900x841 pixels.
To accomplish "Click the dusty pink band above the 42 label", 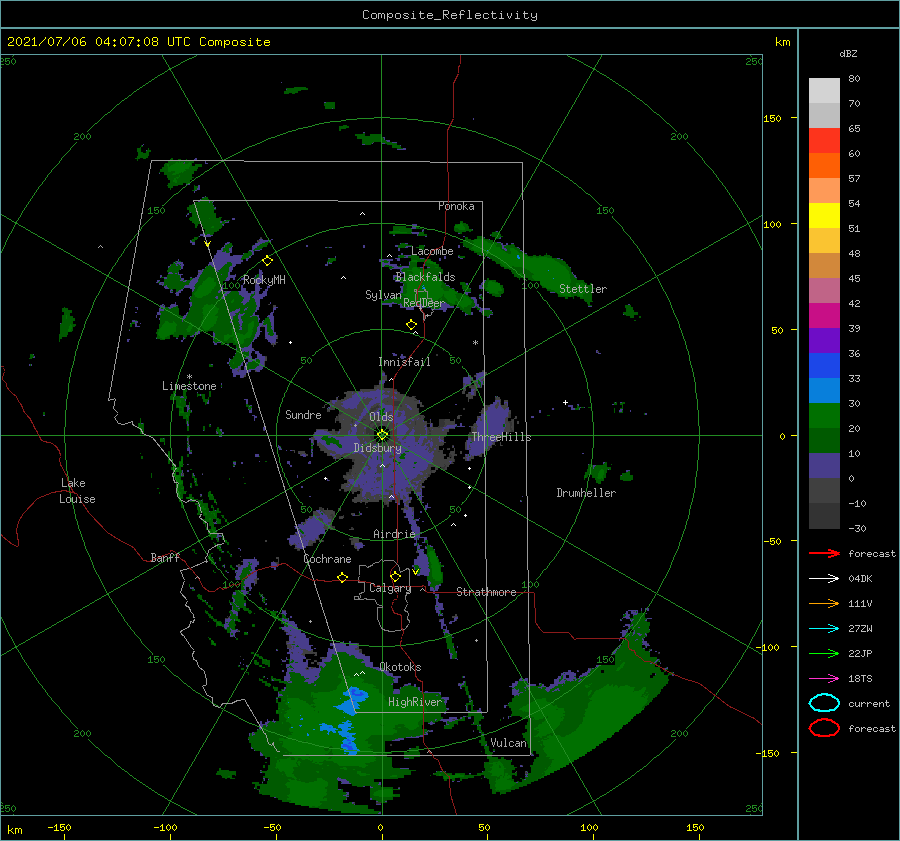I will pos(824,290).
